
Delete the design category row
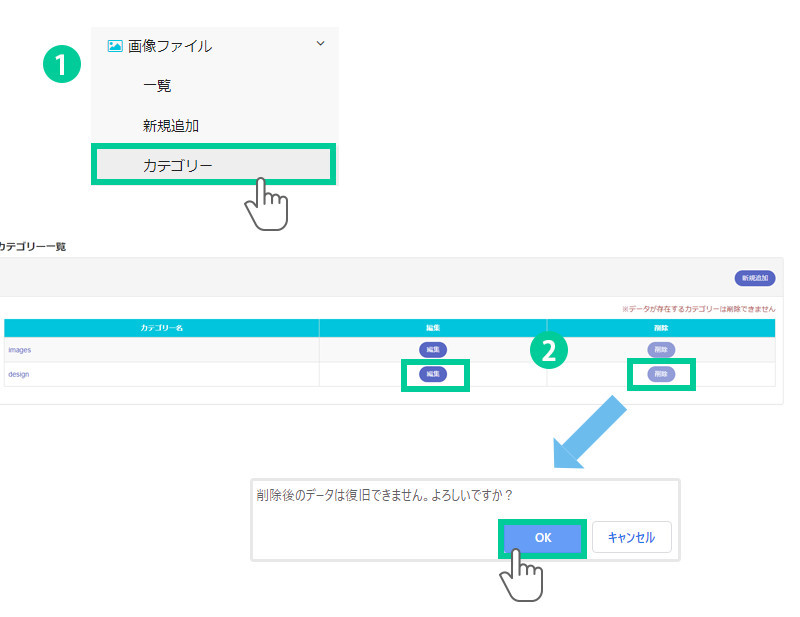click(x=660, y=374)
